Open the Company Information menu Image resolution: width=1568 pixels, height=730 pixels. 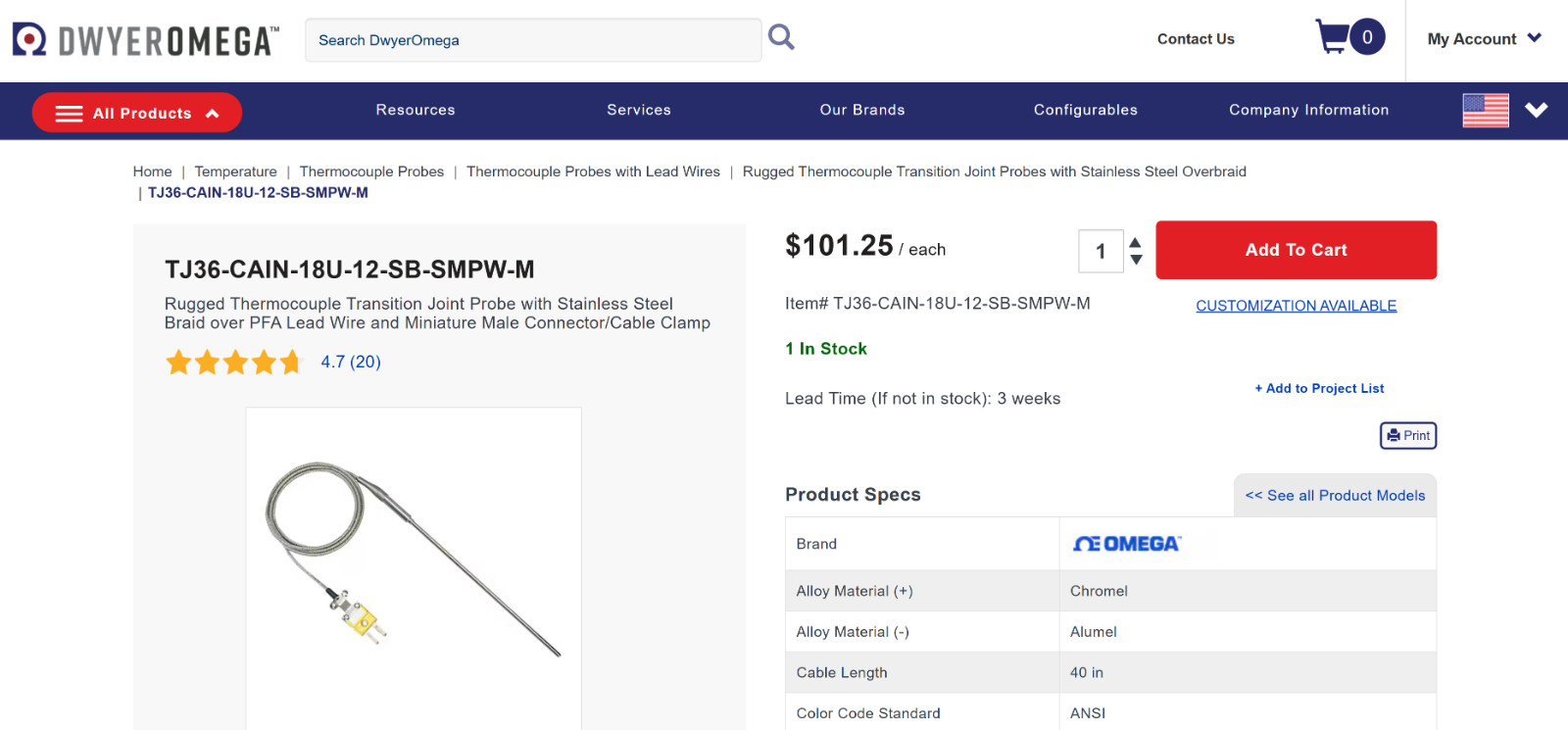click(1309, 110)
